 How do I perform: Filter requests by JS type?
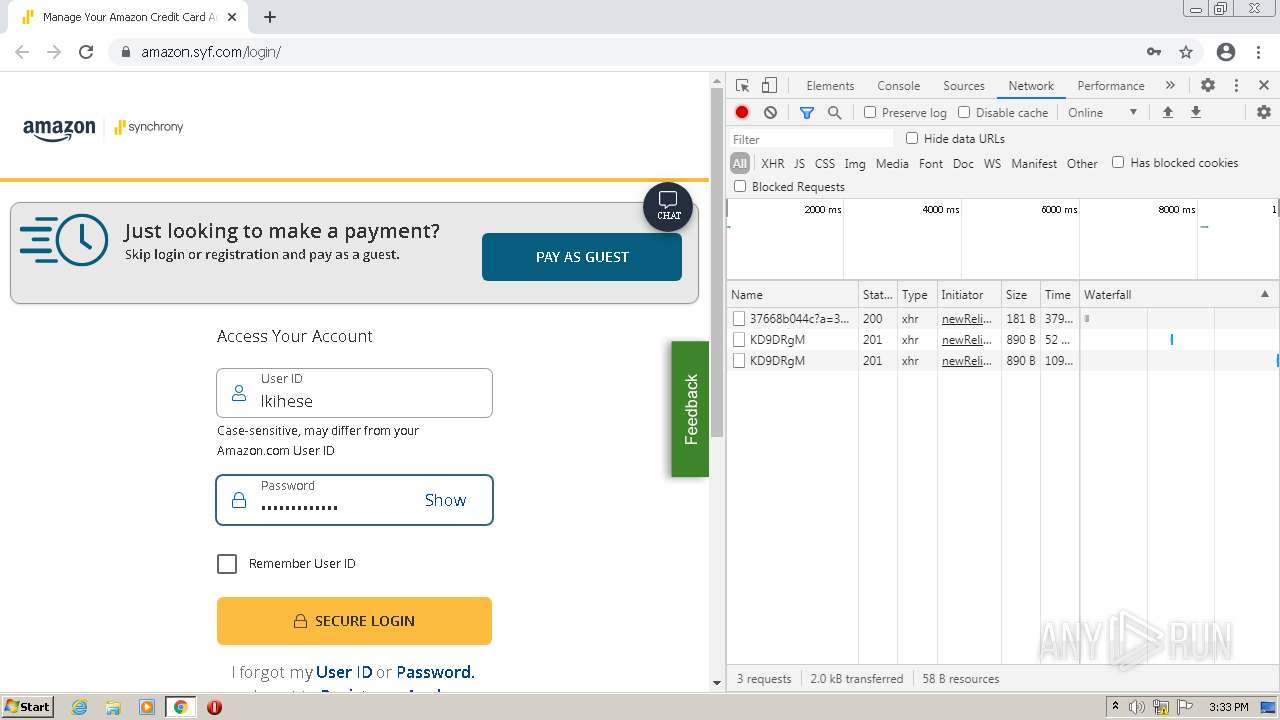coord(799,164)
